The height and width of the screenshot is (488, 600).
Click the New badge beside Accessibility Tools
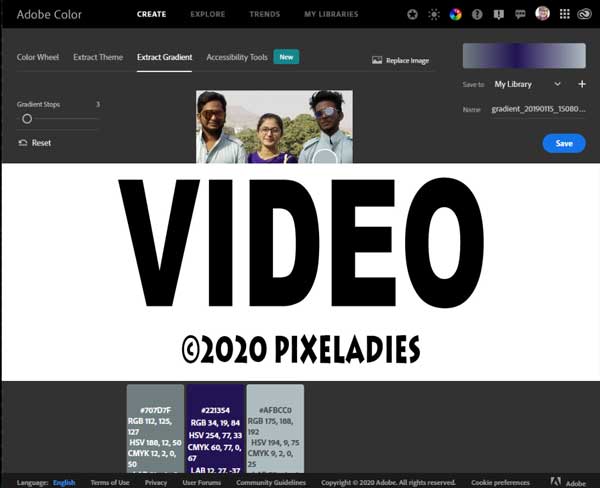coord(286,57)
